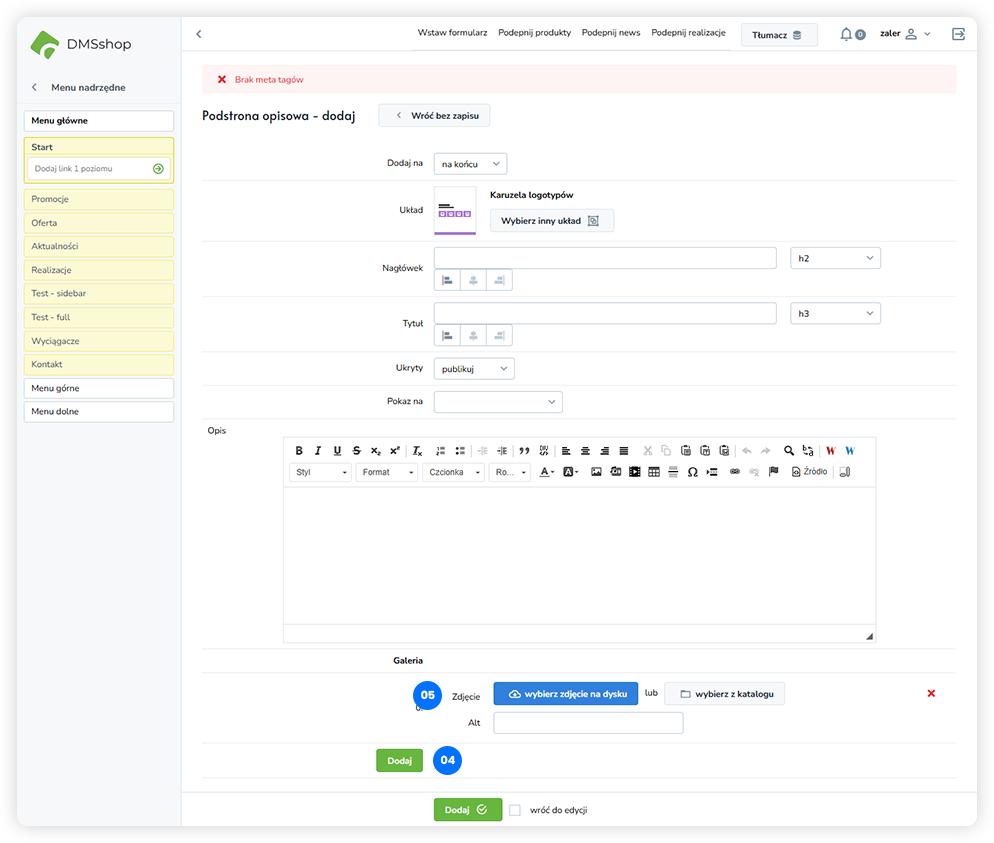This screenshot has height=843, width=994.
Task: Toggle bold formatting in editor
Action: 299,451
